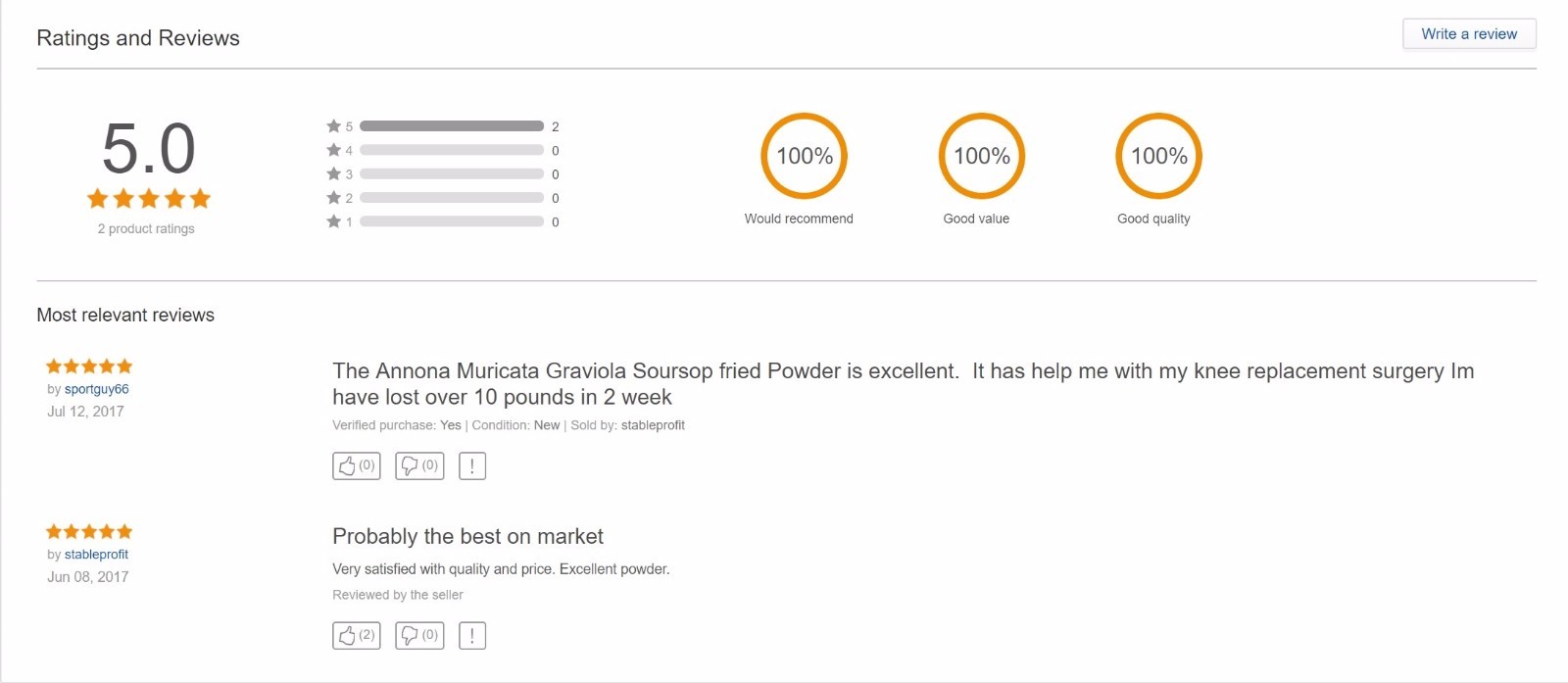Open reviewer sportguy66's profile link
Screen dimensions: 1568x683
(x=96, y=389)
